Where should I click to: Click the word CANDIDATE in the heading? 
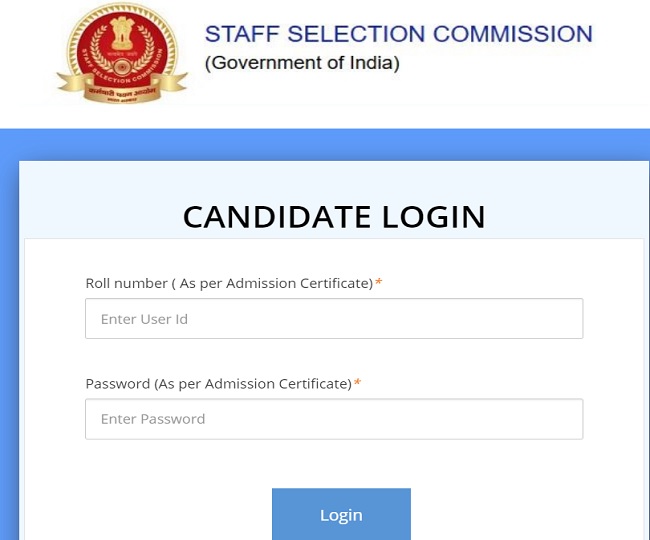pos(278,217)
